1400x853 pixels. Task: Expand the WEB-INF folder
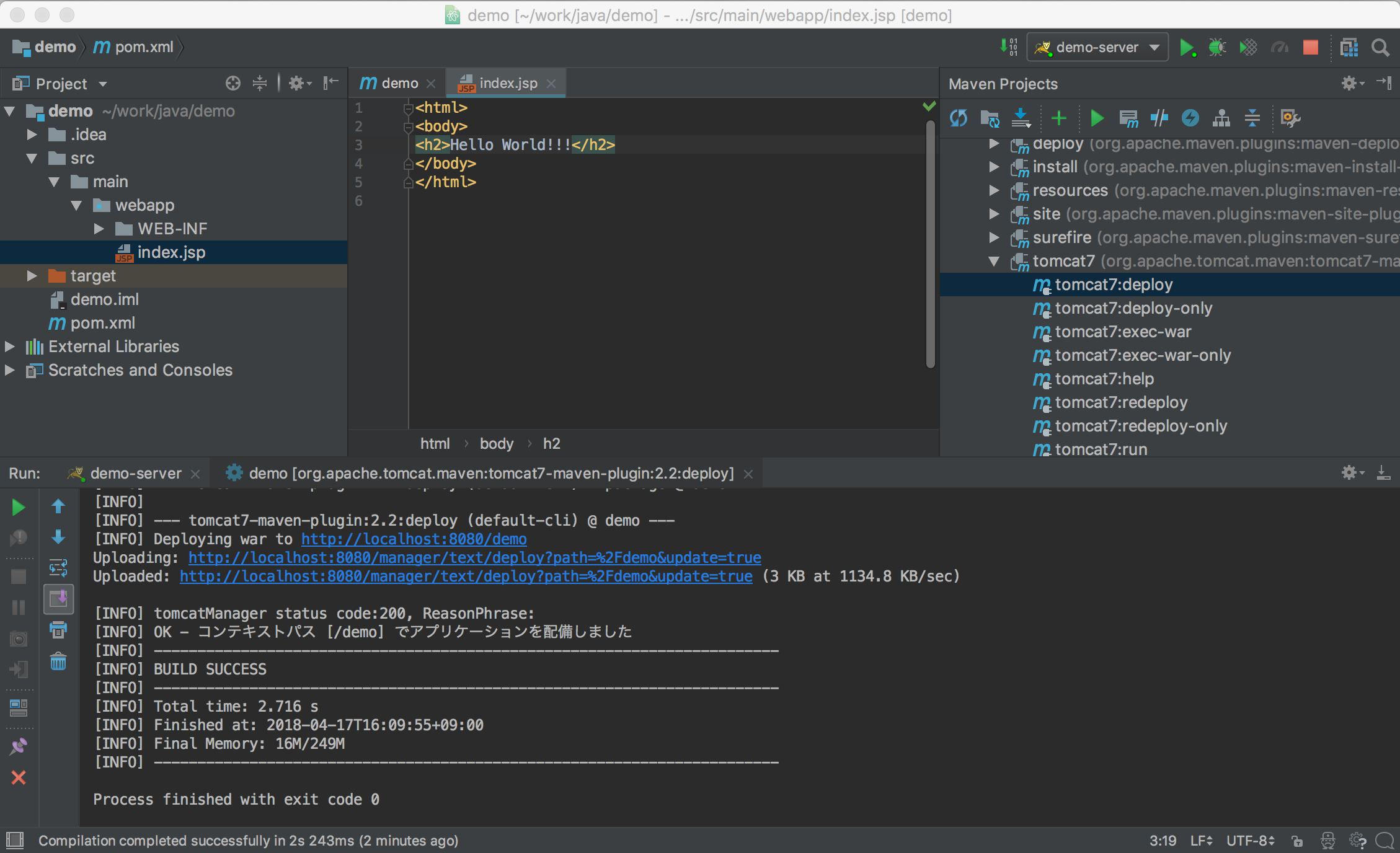click(x=99, y=229)
